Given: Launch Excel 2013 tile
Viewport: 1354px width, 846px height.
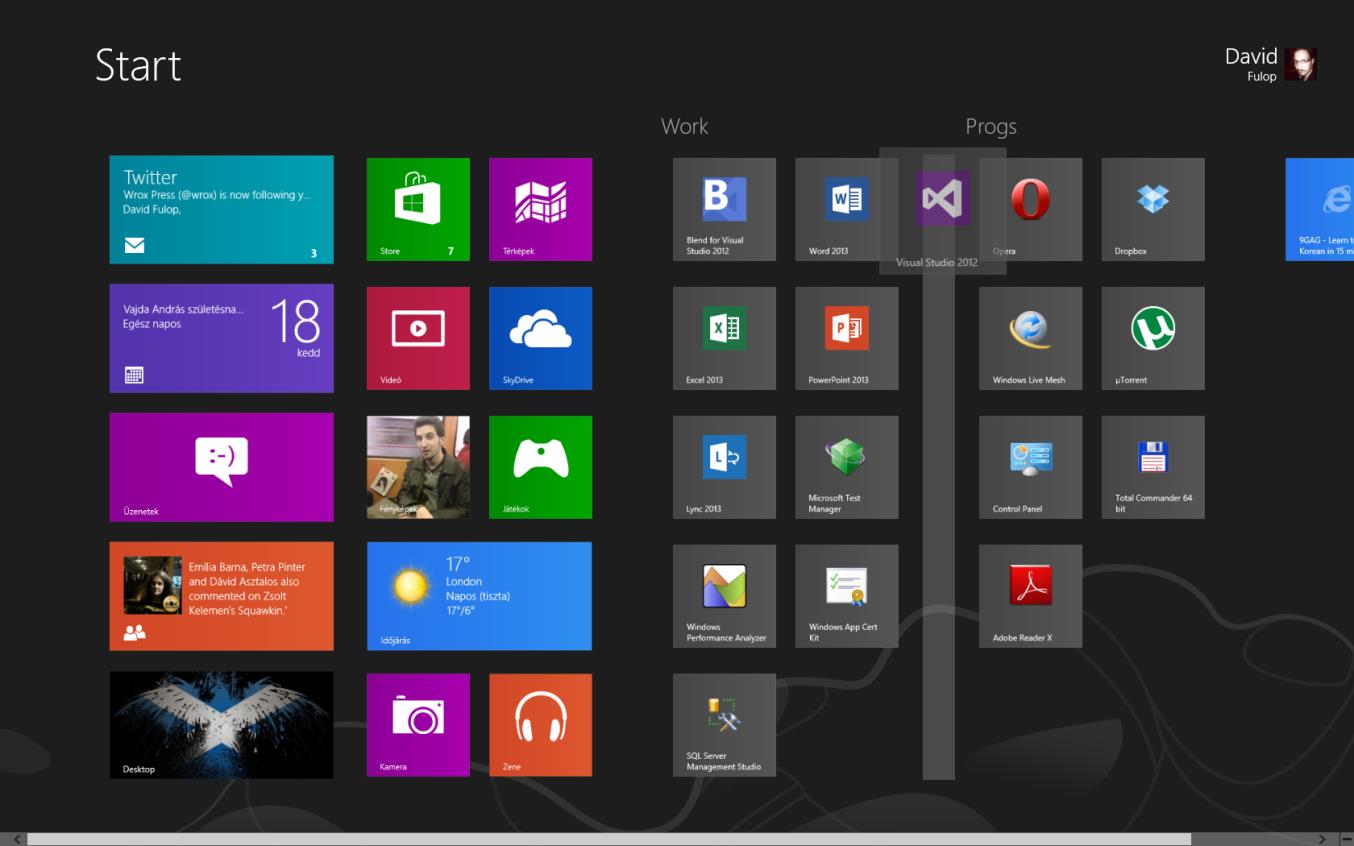Looking at the screenshot, I should pyautogui.click(x=724, y=338).
